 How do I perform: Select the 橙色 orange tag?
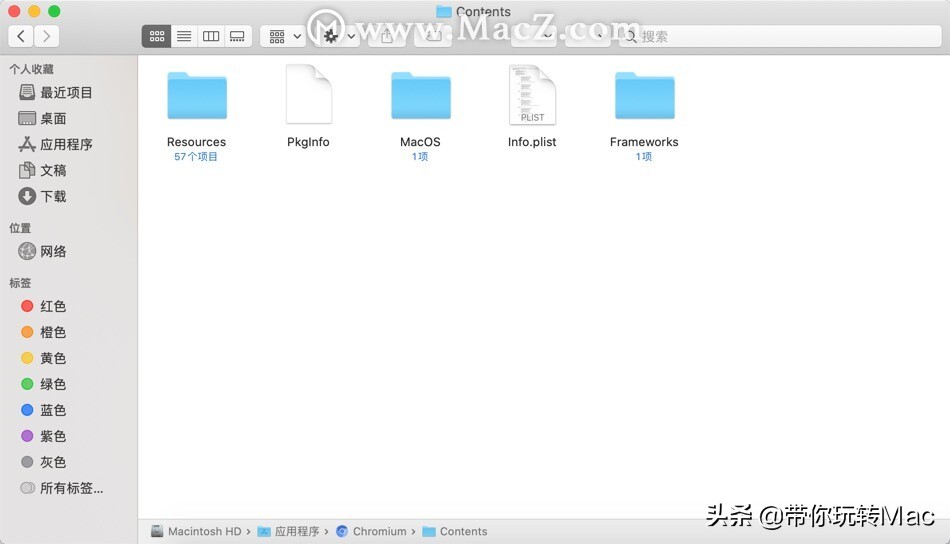(44, 333)
